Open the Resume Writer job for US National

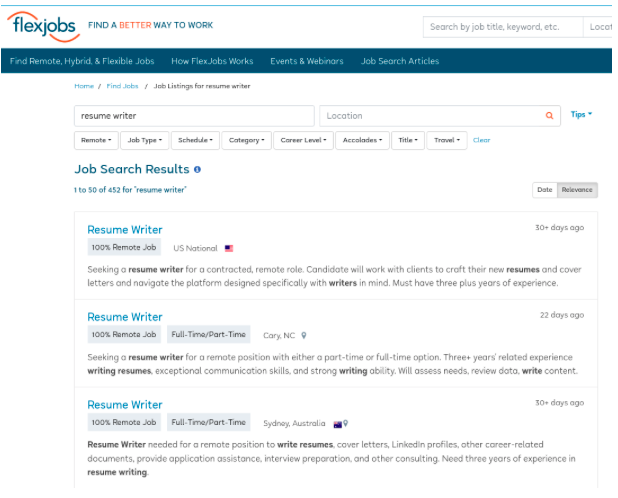click(125, 230)
